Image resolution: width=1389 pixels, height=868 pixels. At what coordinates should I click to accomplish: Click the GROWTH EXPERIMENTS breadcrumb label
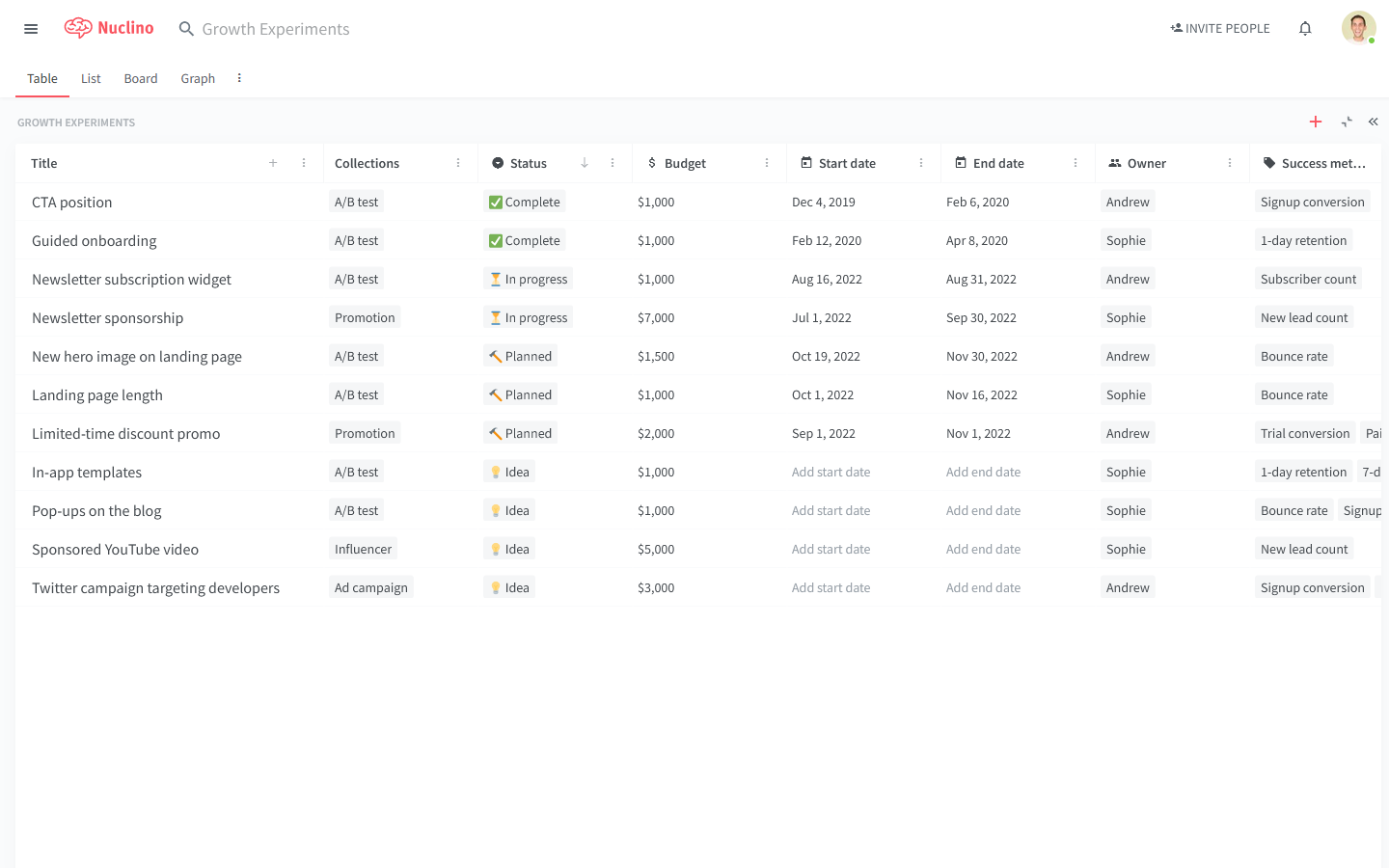(x=76, y=122)
